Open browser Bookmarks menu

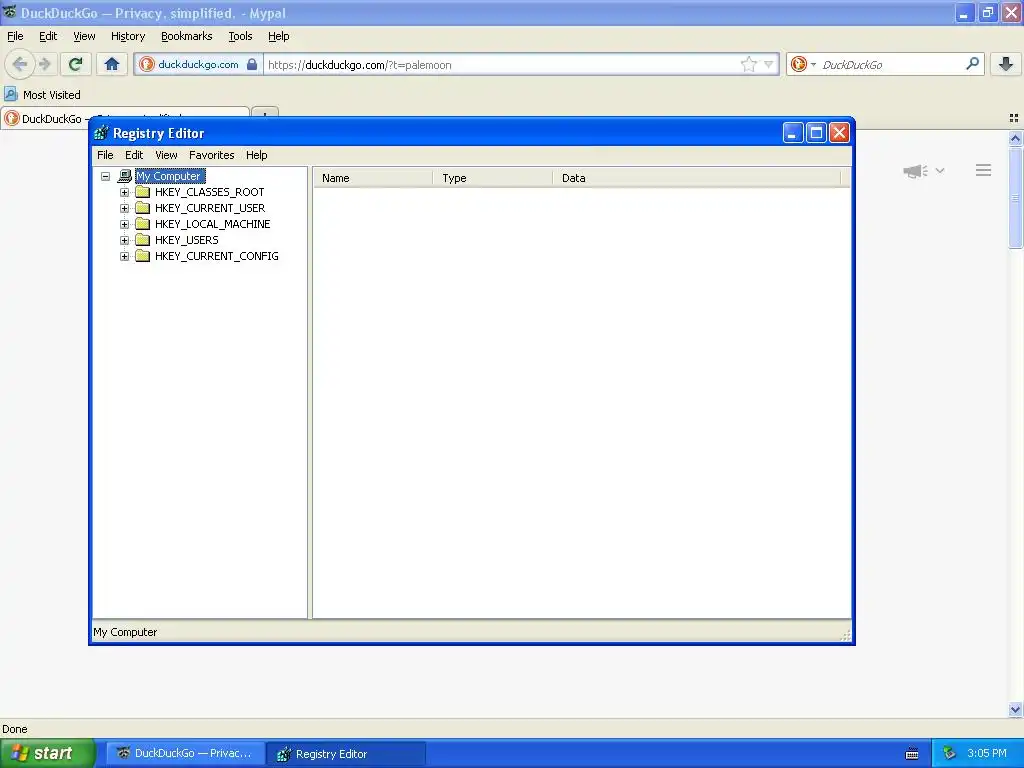point(187,36)
